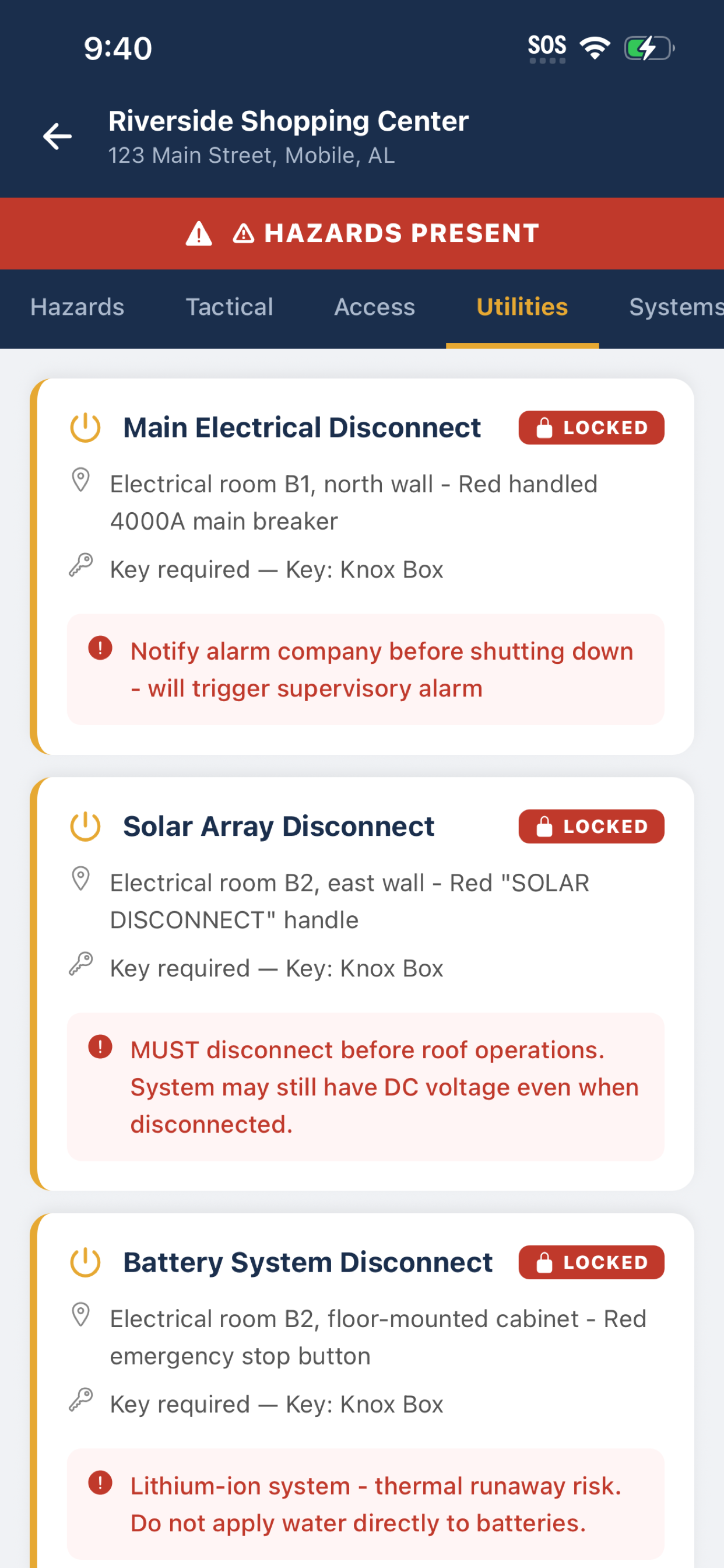Tap LOCKED badge on Battery System Disconnect
The height and width of the screenshot is (1568, 724).
click(x=591, y=1262)
